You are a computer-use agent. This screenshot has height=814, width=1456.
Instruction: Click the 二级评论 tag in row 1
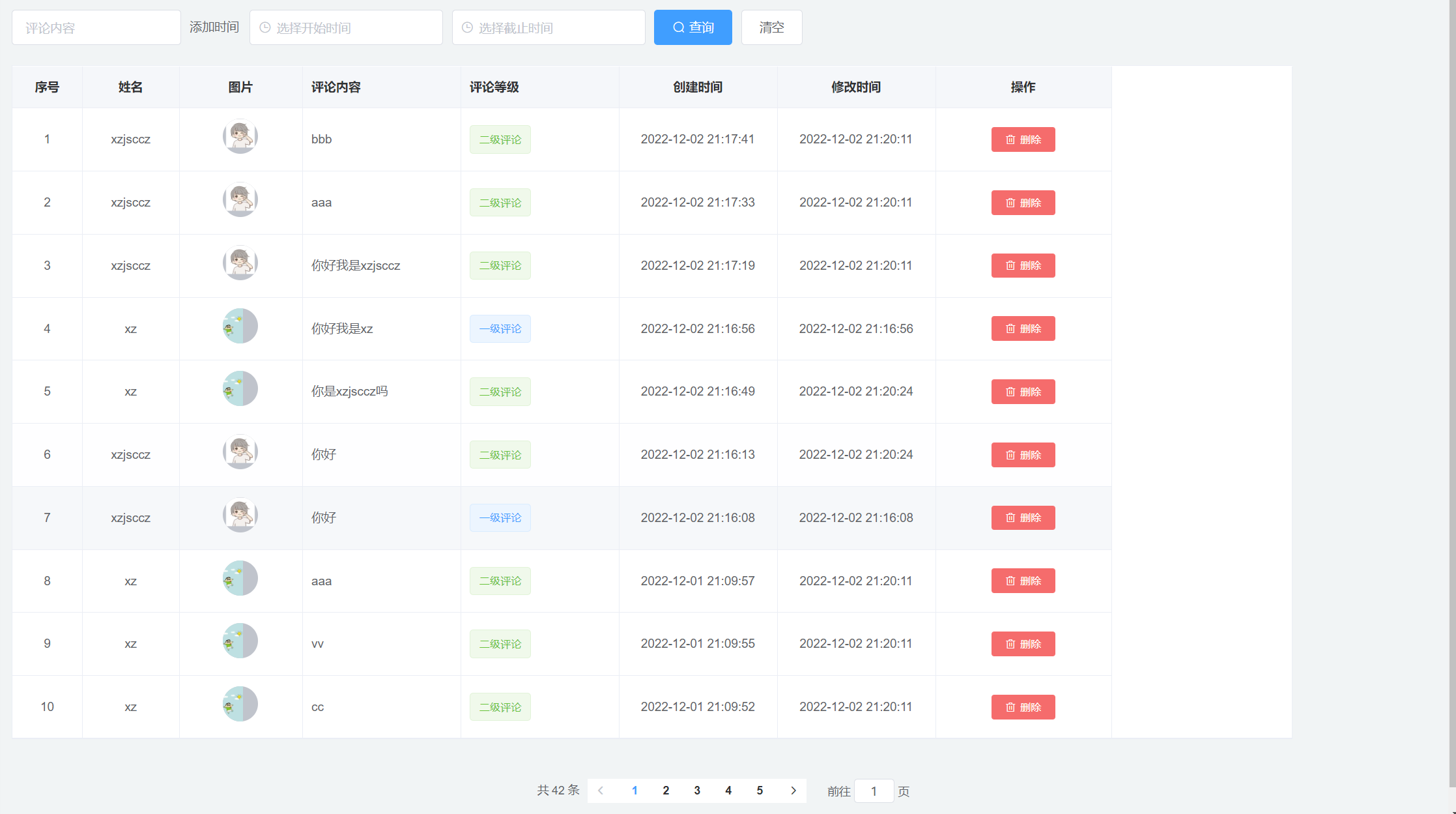[500, 139]
